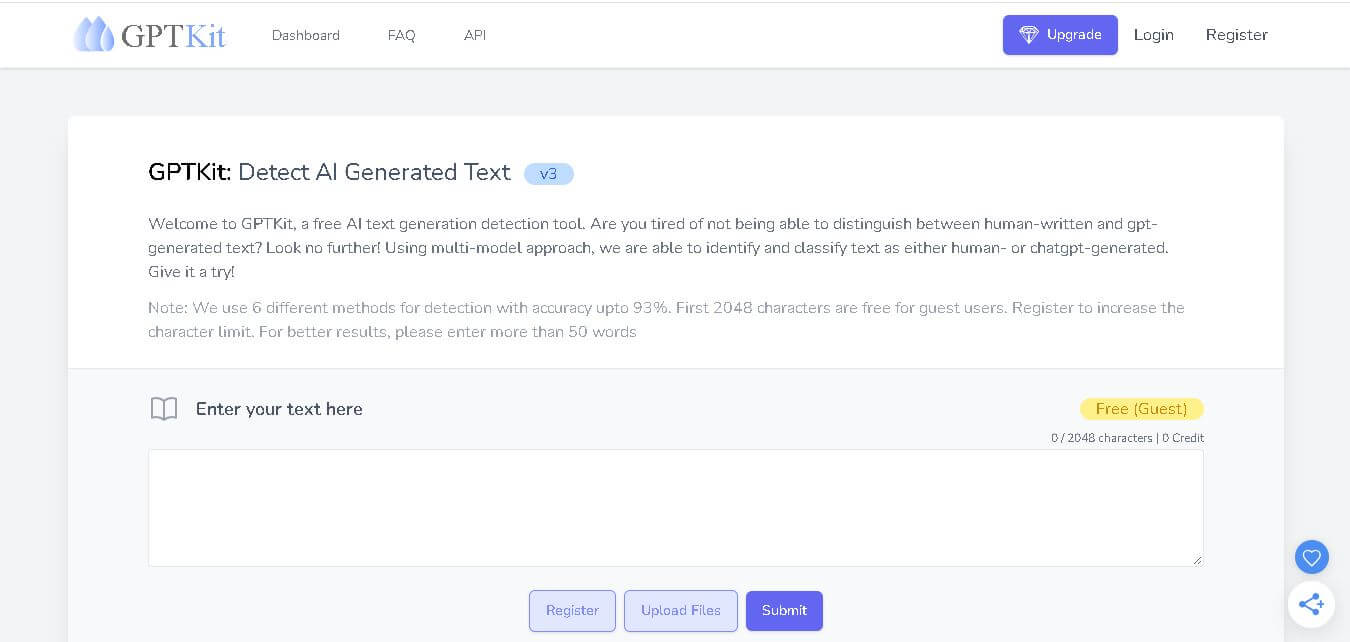The image size is (1350, 642).
Task: Click '0 / 2048 characters | 0 Credit' counter
Action: point(1127,438)
